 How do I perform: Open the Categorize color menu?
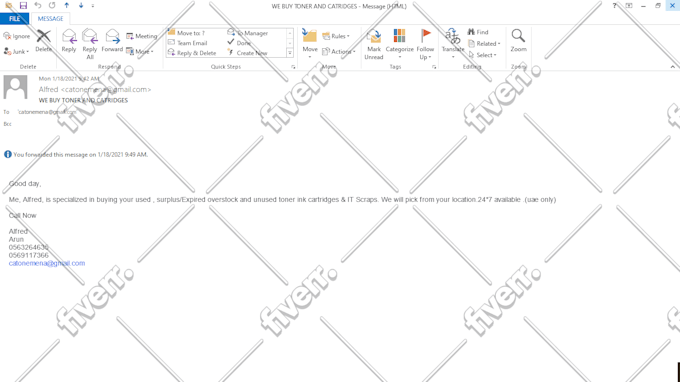[399, 44]
